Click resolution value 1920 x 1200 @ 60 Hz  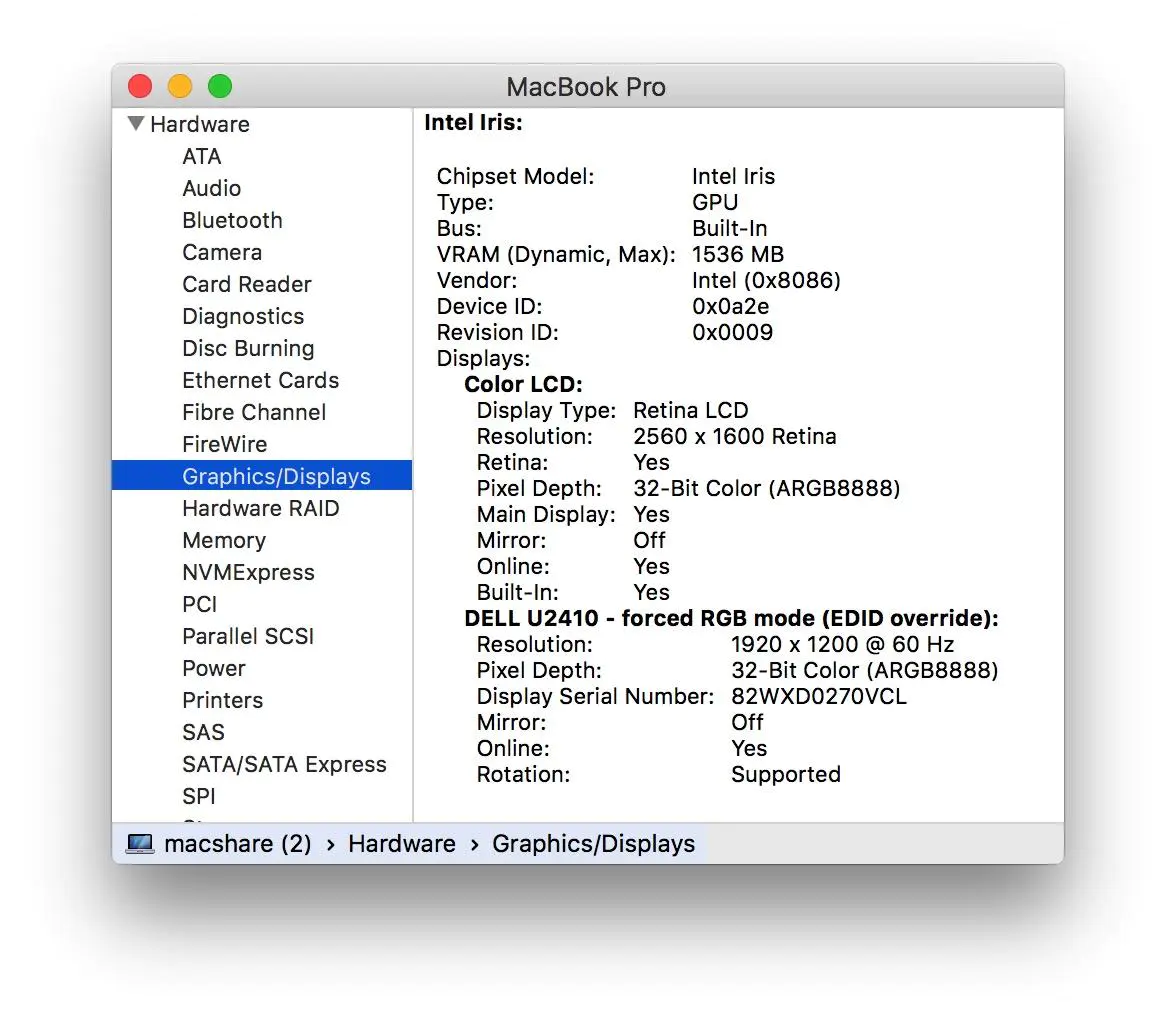(842, 644)
